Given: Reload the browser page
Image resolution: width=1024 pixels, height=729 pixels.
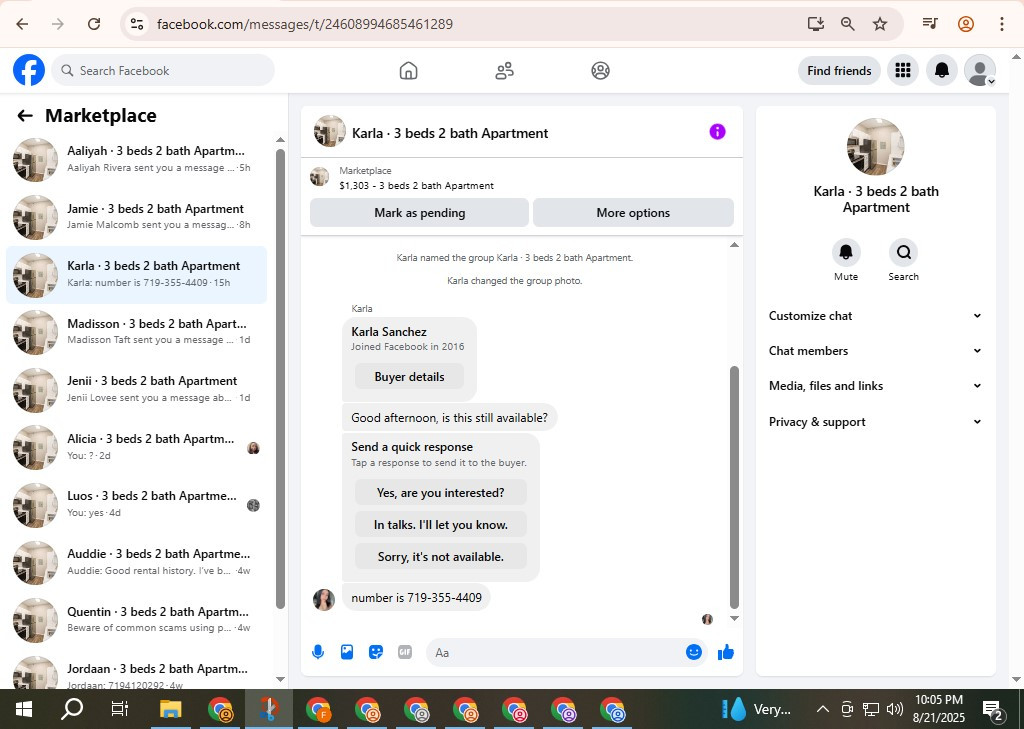Looking at the screenshot, I should [94, 24].
